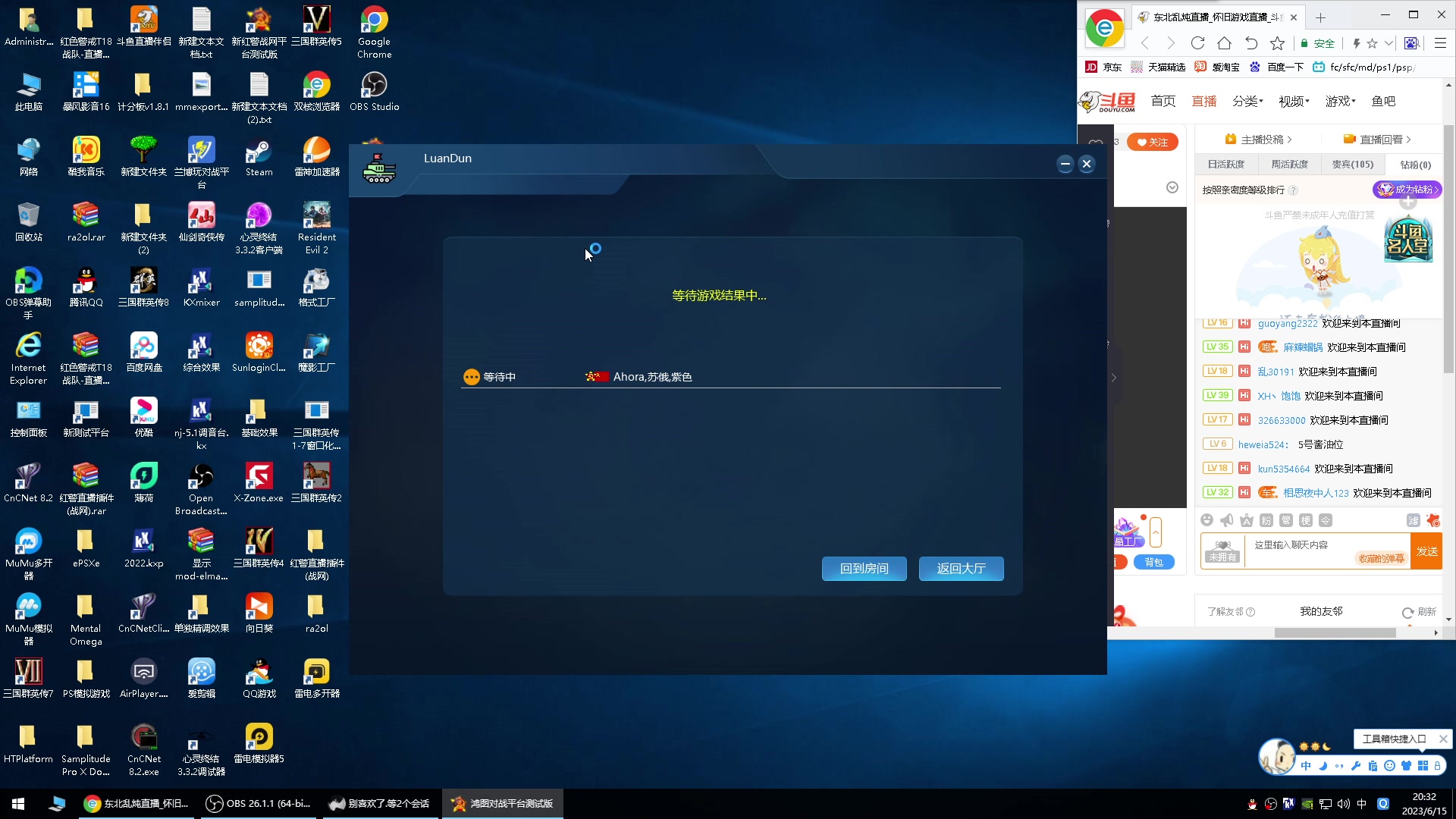Toggle the 粉 fan badge chat option

coord(1266,520)
